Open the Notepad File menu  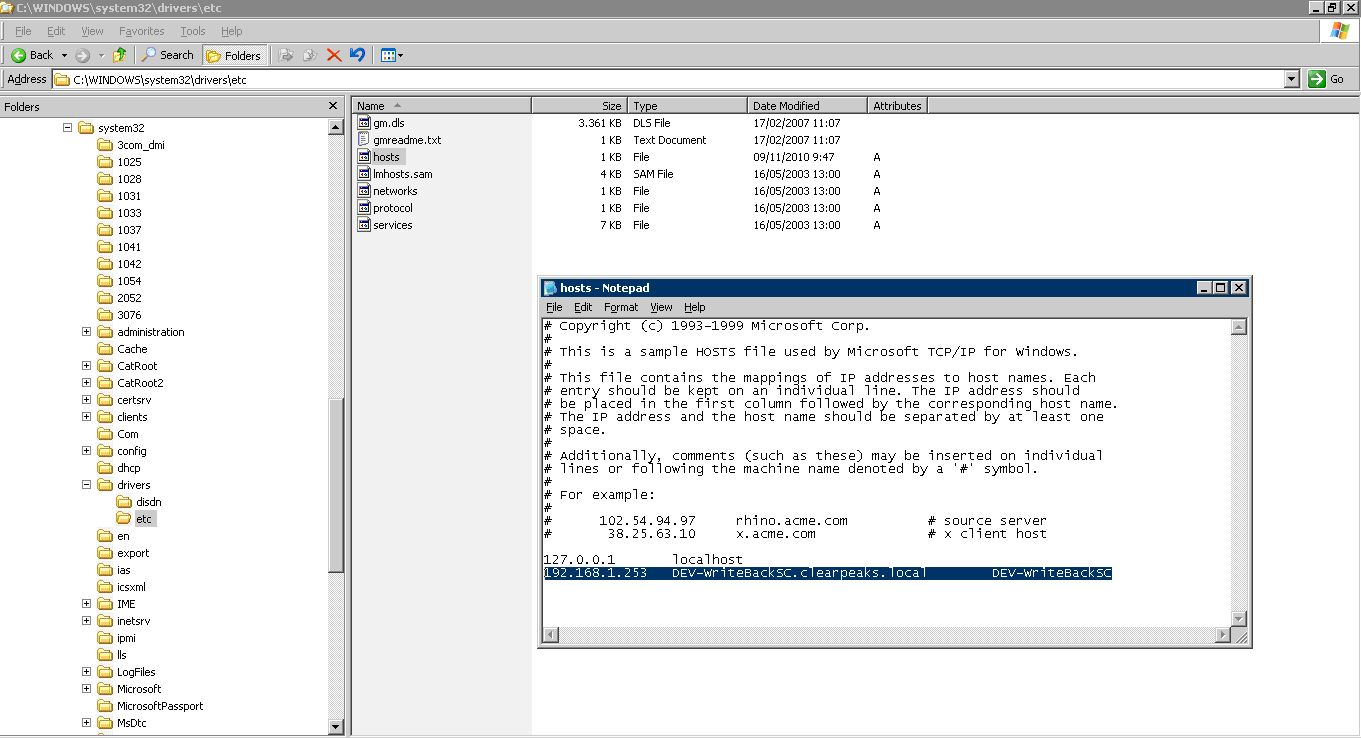(x=554, y=307)
